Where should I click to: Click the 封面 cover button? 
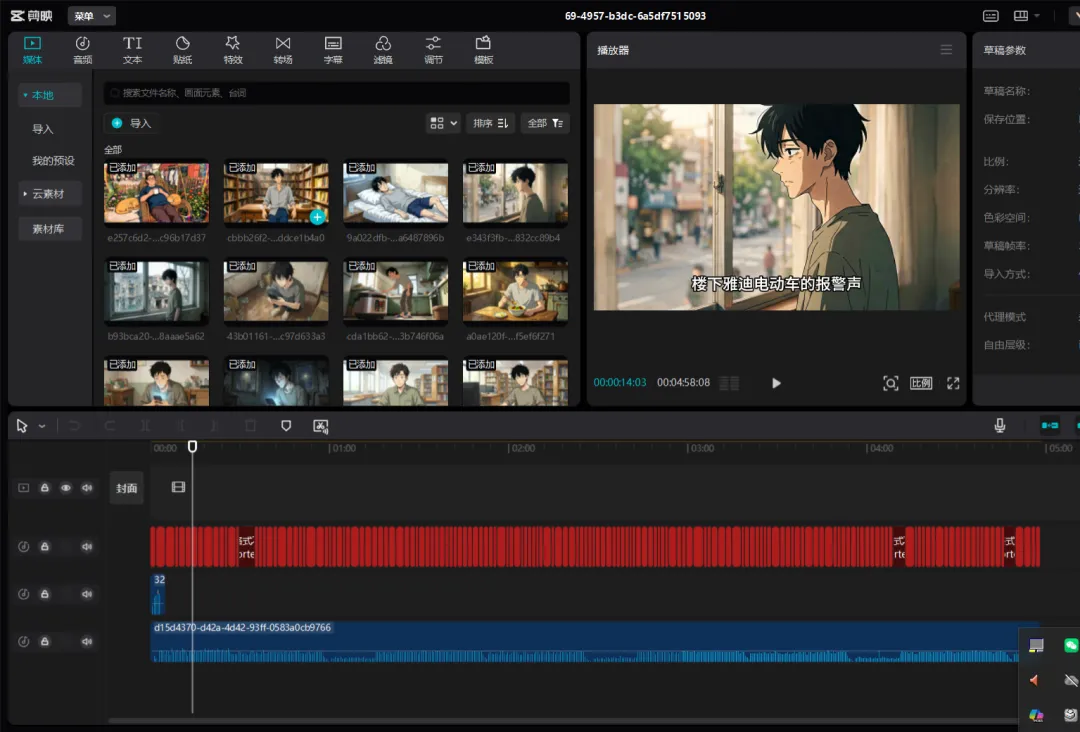126,488
